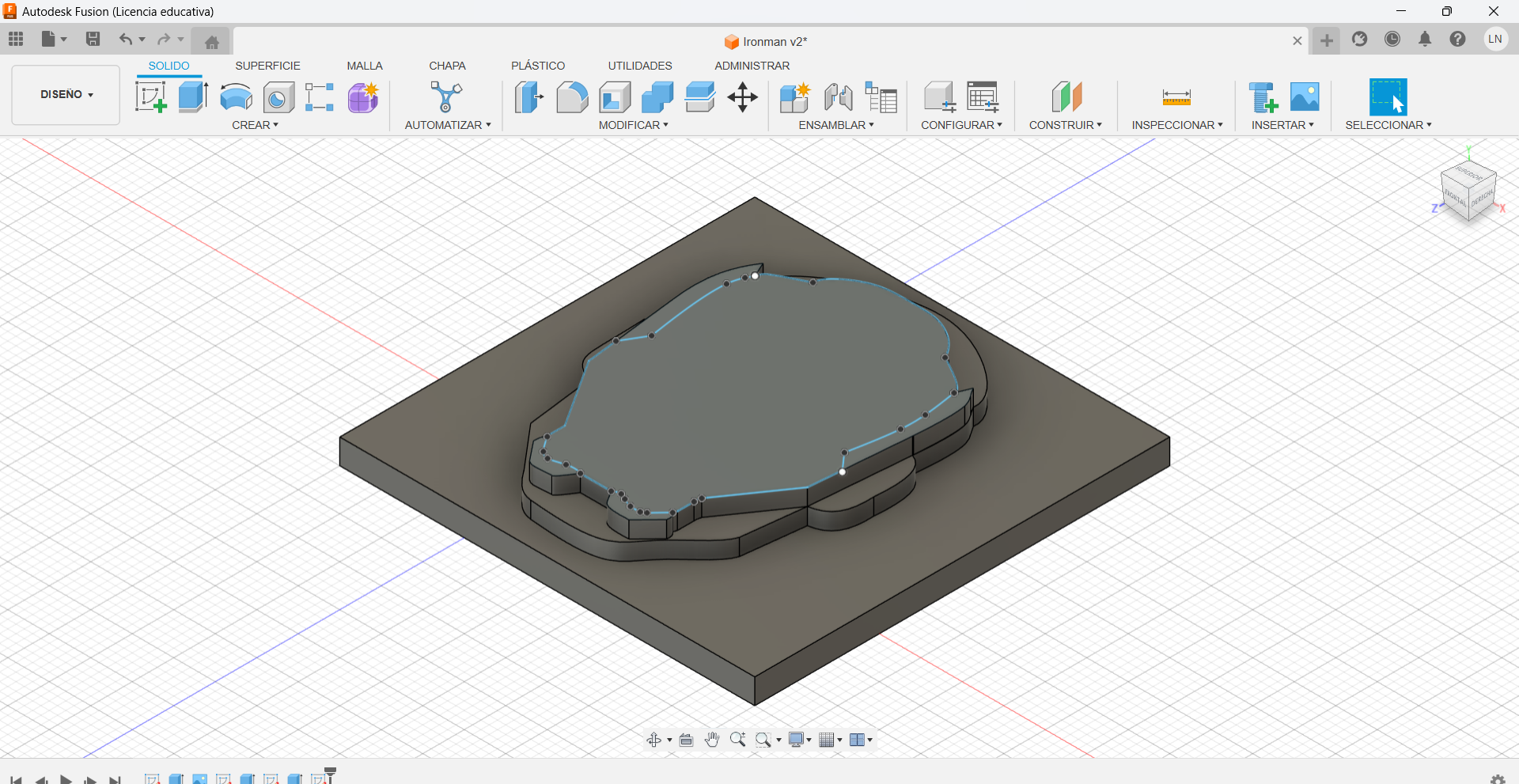Select the Offset Face tool
Screen dimensions: 1519x784
click(700, 97)
